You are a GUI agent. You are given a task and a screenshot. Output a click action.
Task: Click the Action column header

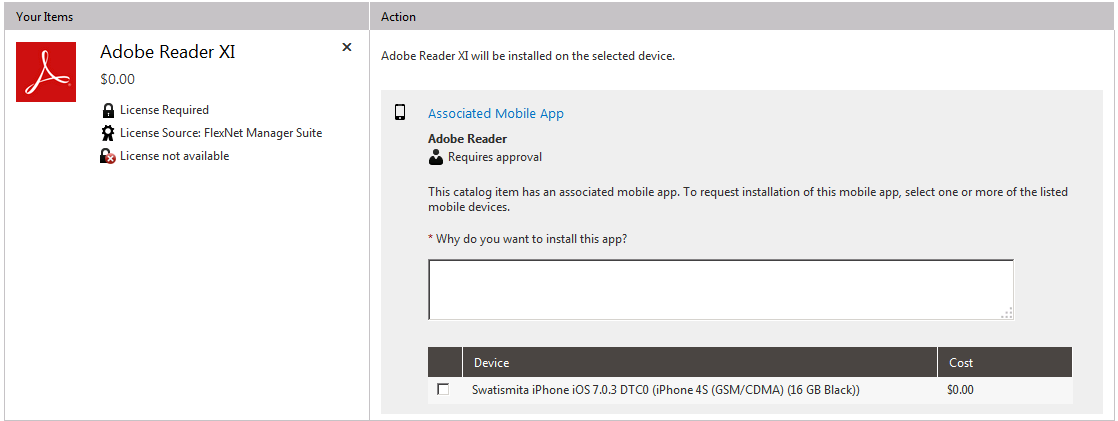398,17
